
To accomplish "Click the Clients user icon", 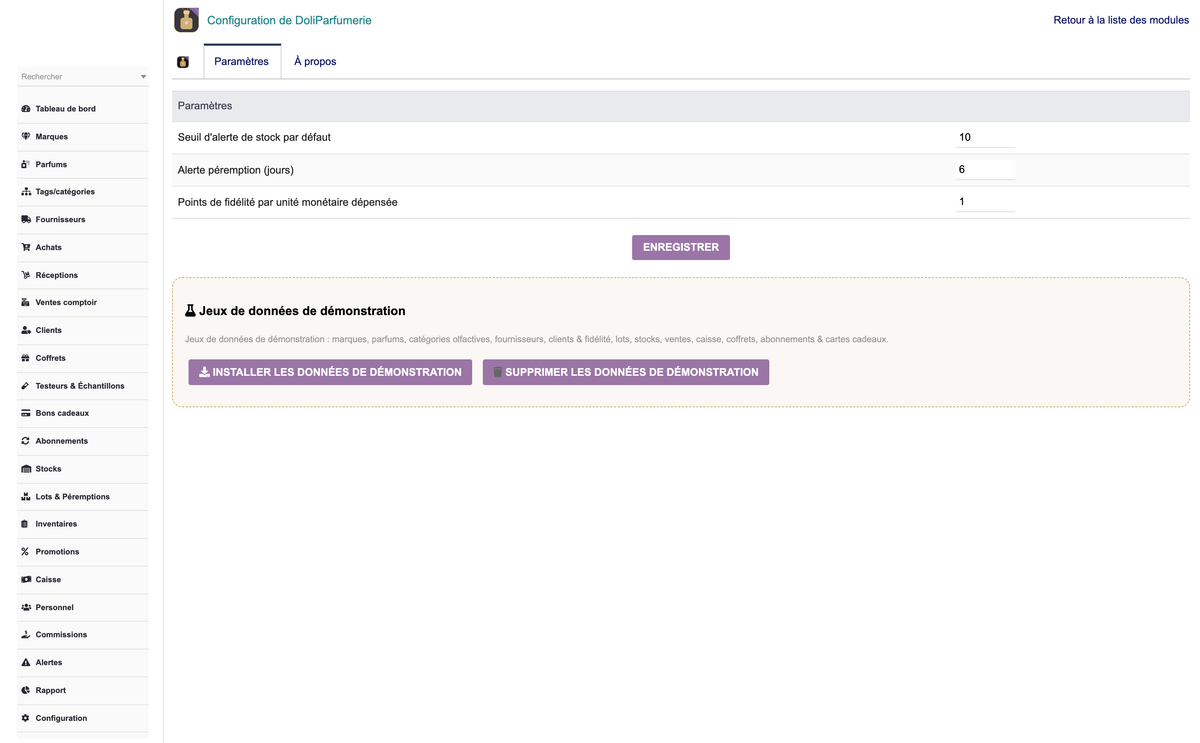I will pos(26,330).
